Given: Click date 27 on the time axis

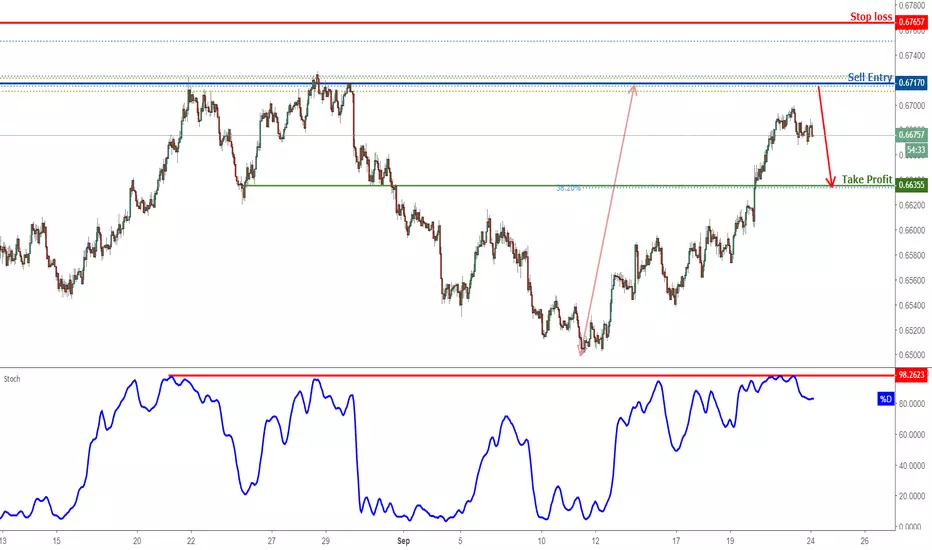Looking at the screenshot, I should click(x=272, y=541).
